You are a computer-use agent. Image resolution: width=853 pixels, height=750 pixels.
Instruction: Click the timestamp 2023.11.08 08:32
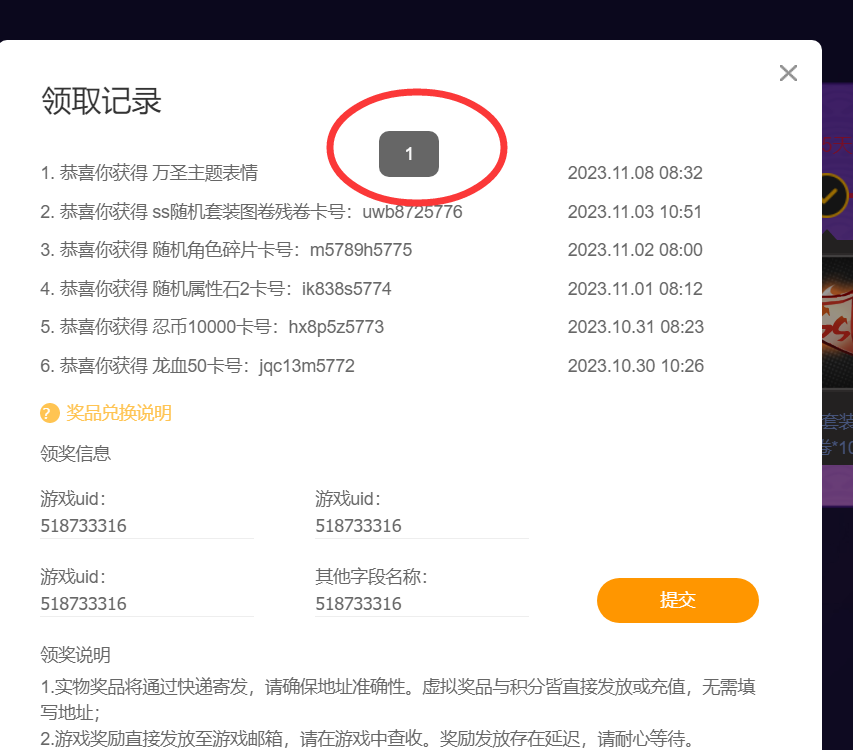[x=635, y=173]
